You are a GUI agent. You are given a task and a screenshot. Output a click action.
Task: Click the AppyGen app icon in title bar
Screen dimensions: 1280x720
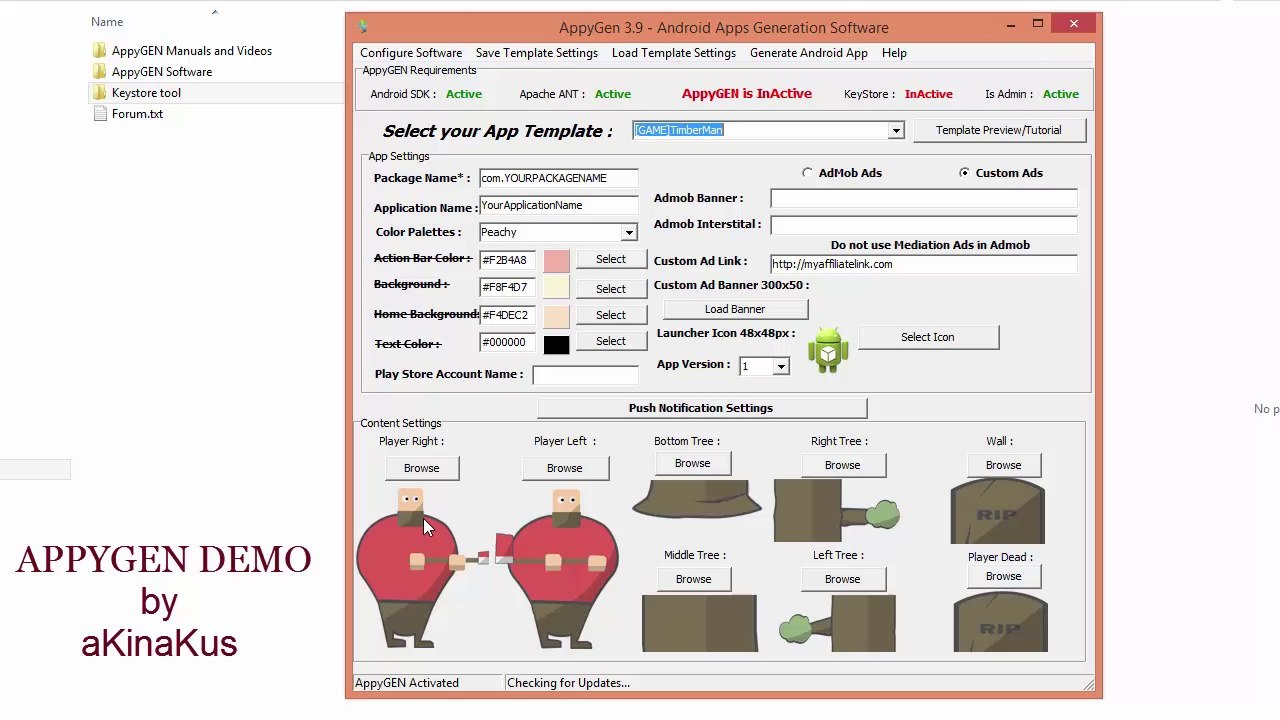(x=362, y=27)
